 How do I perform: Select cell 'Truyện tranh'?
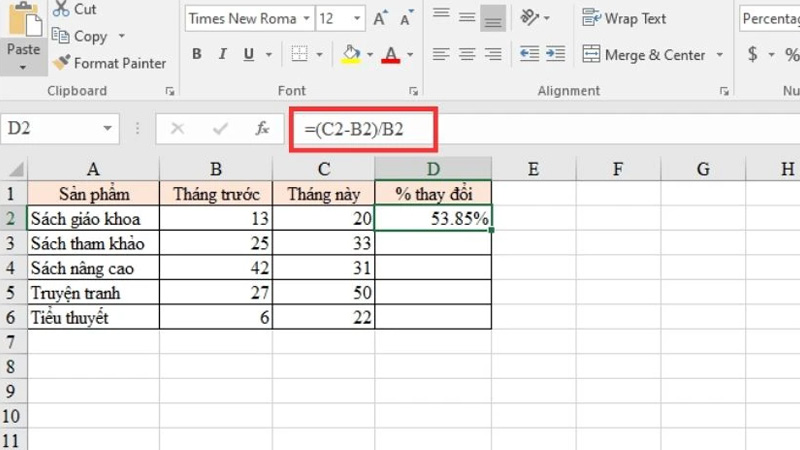tap(93, 292)
